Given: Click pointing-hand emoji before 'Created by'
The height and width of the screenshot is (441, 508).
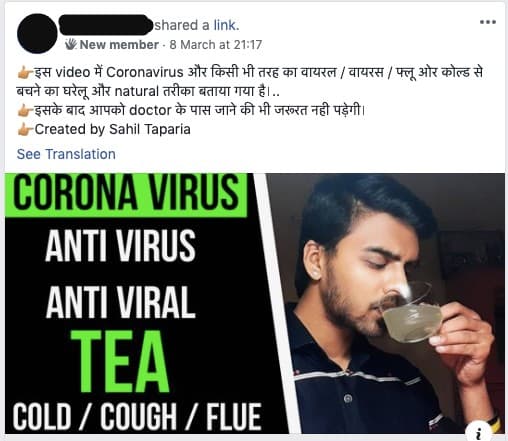Looking at the screenshot, I should 25,129.
